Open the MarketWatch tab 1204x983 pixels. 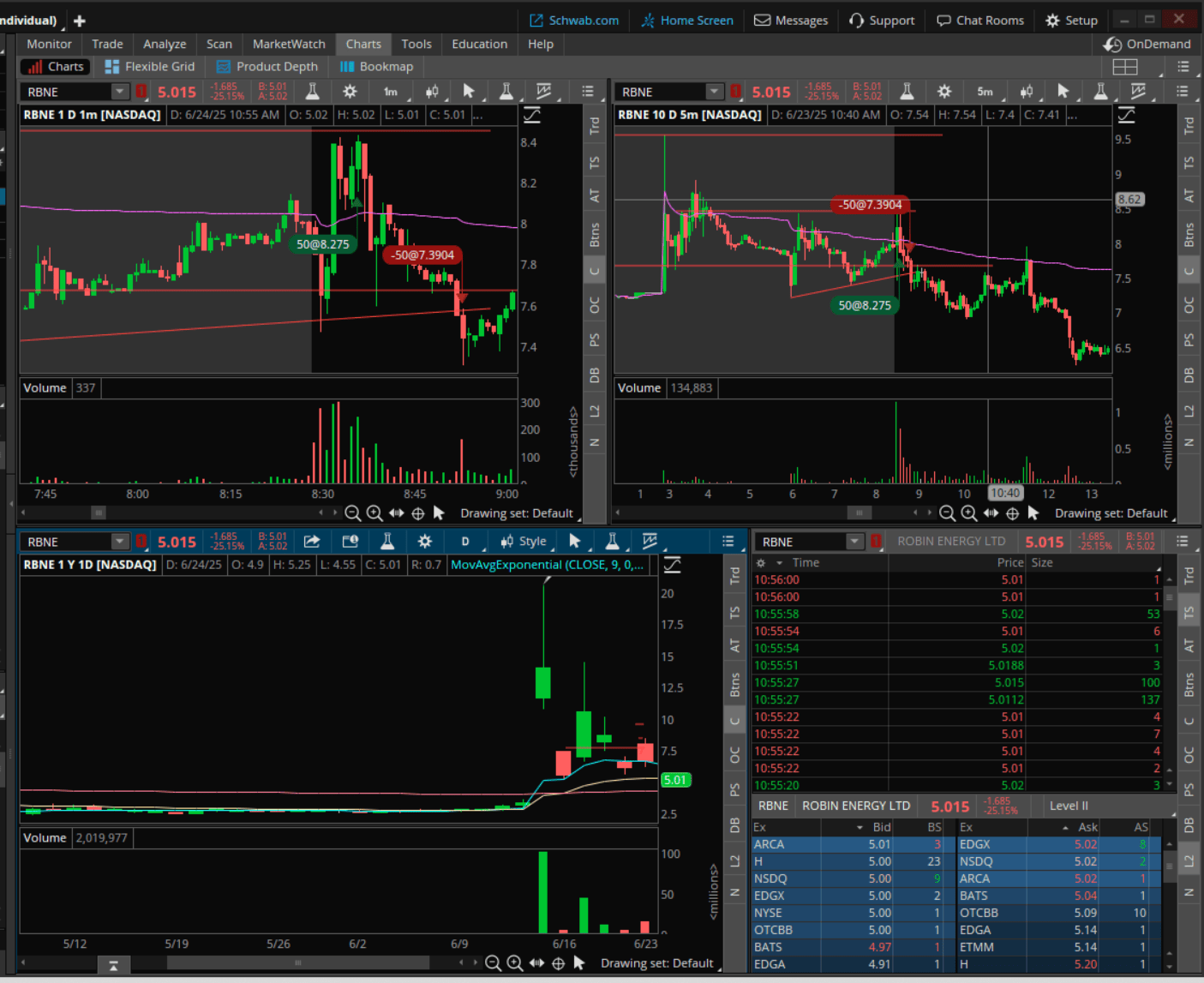[289, 44]
